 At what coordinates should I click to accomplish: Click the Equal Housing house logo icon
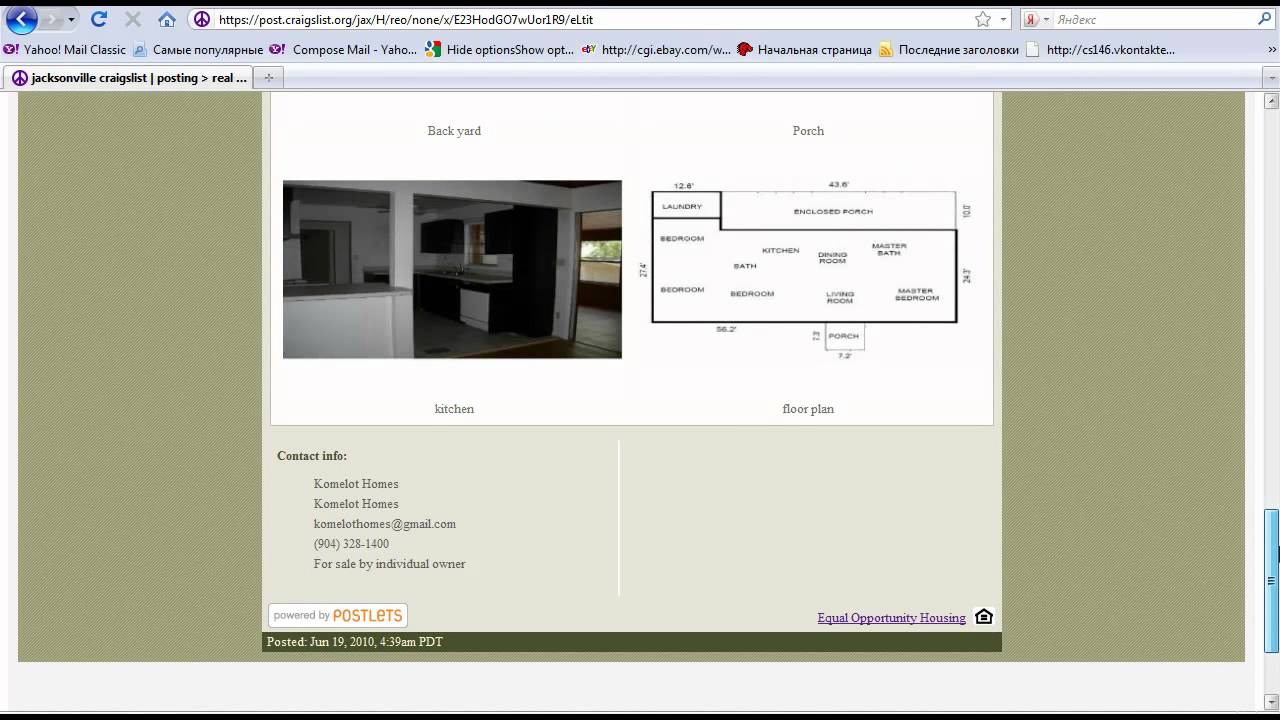984,616
